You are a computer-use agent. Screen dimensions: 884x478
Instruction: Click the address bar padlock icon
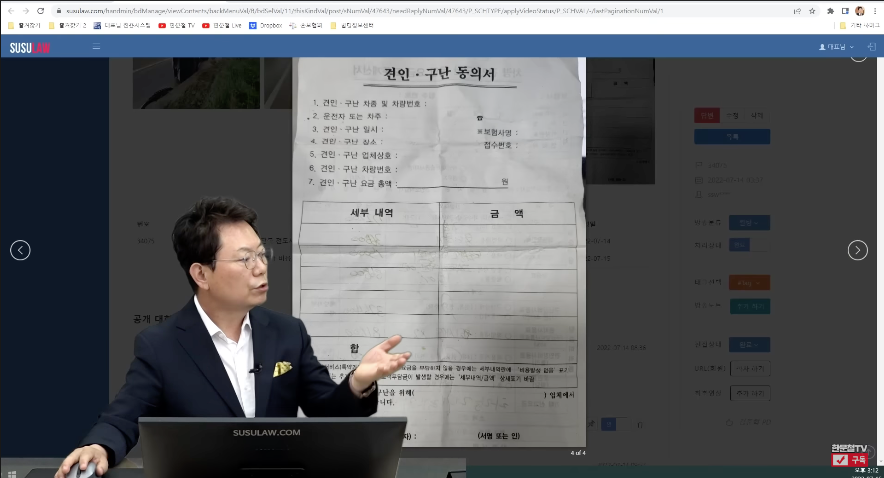point(59,11)
